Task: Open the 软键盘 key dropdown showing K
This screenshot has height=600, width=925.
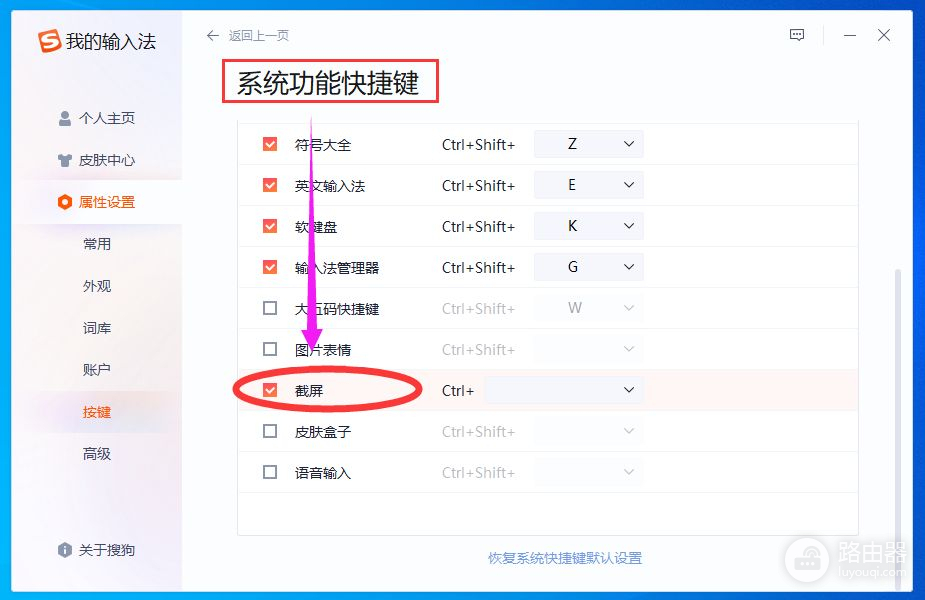Action: (x=588, y=226)
